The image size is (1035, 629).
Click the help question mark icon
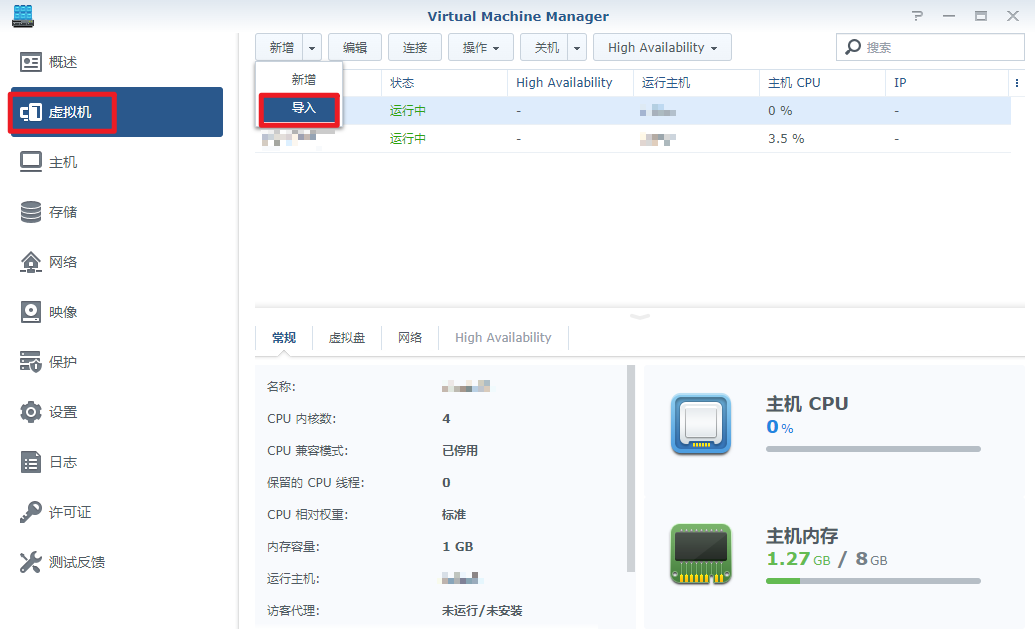[918, 16]
